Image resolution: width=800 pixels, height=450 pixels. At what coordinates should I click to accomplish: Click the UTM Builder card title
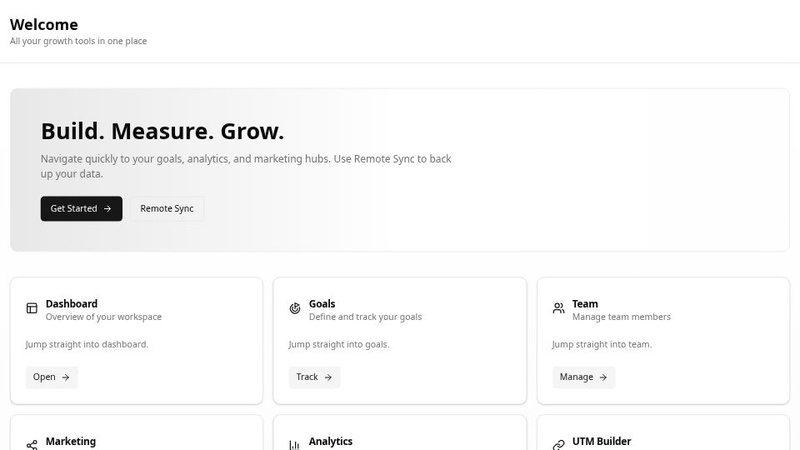602,441
